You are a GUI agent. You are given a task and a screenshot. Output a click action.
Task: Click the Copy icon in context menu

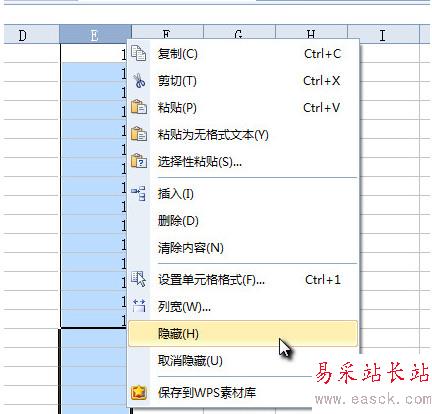point(138,53)
